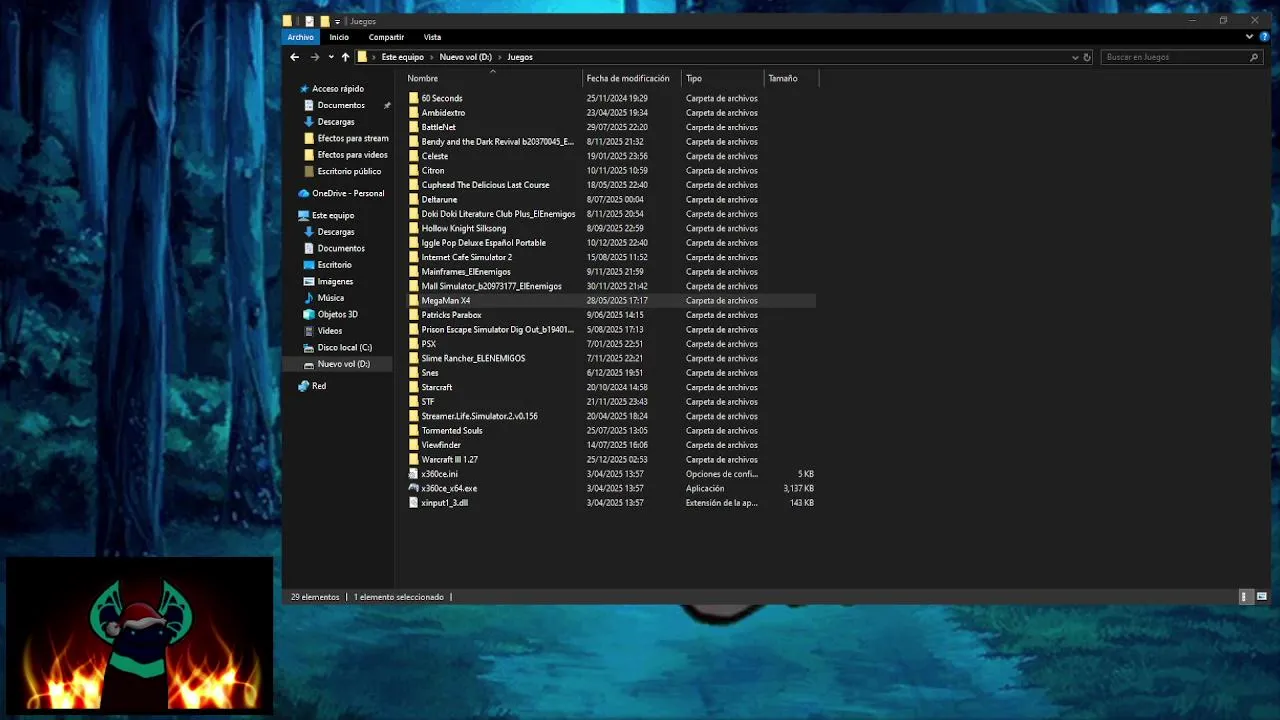Open the Archivo menu
1280x720 pixels.
(x=301, y=37)
